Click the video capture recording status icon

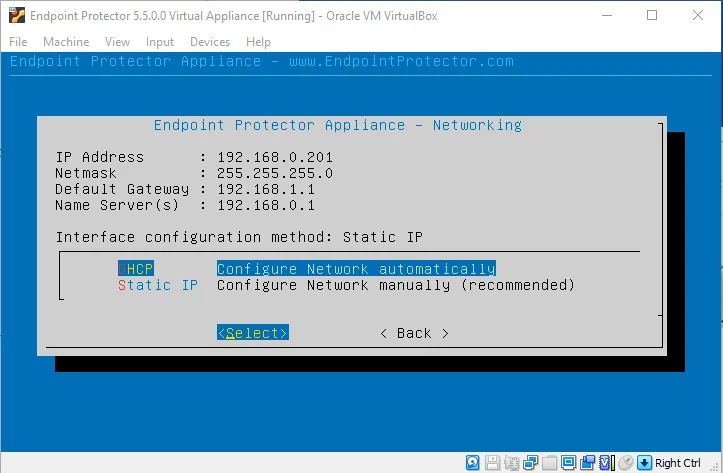[x=587, y=462]
